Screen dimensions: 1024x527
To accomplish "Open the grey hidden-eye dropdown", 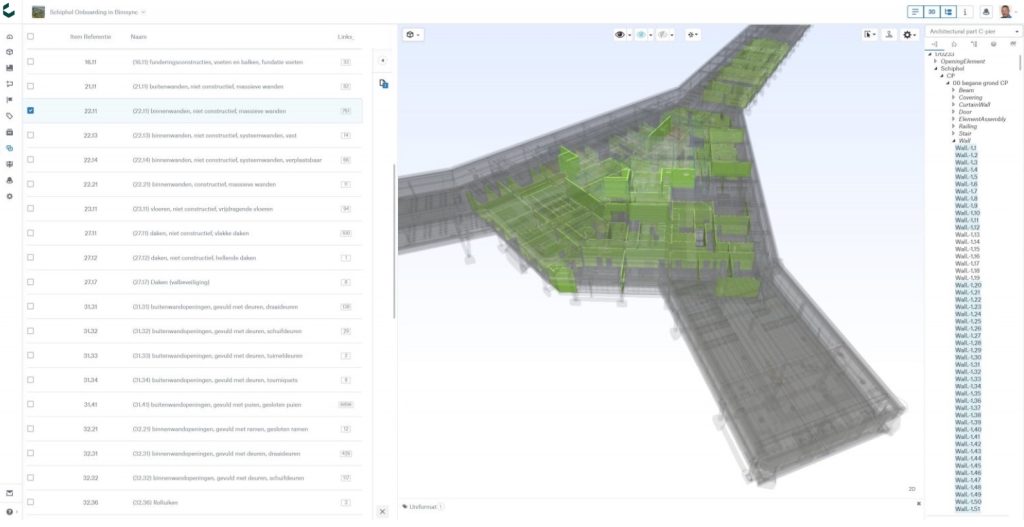I will 665,35.
